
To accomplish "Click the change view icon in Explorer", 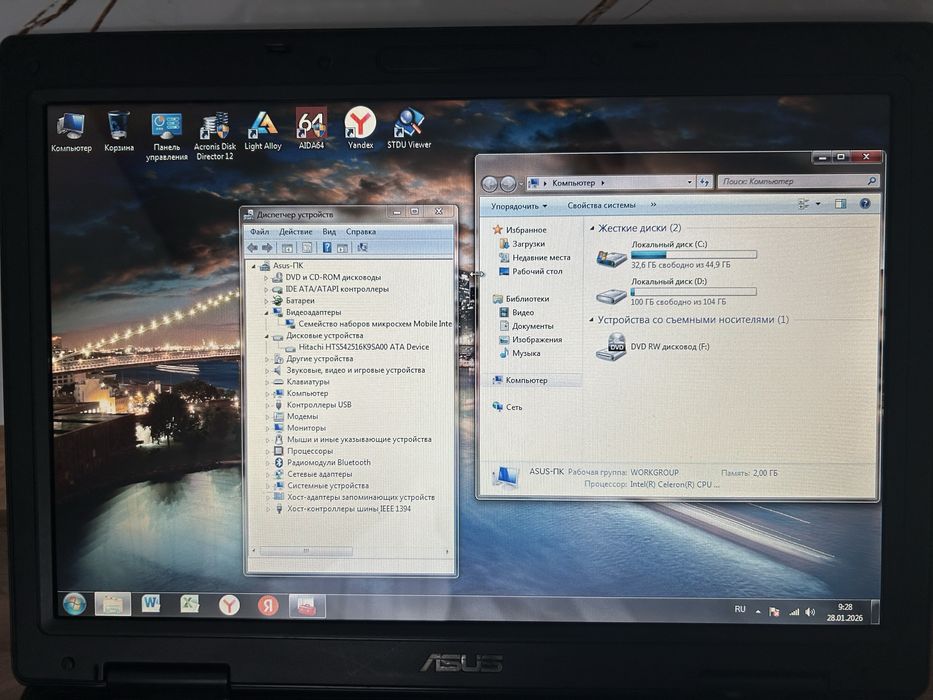I will click(x=803, y=204).
